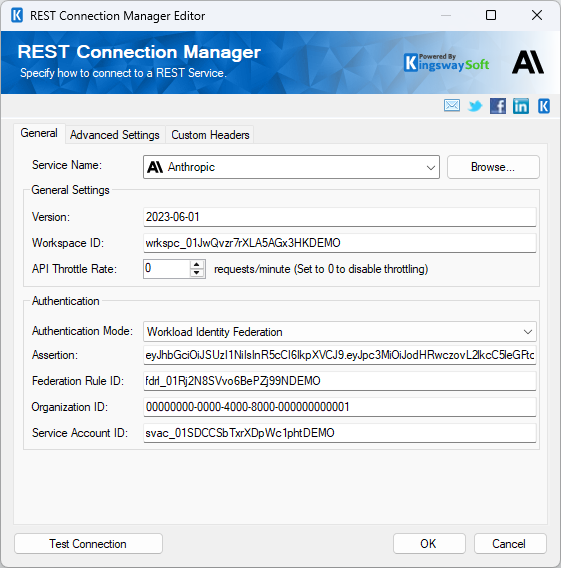Increase API Throttle Rate with up arrow
The width and height of the screenshot is (561, 568).
(197, 265)
